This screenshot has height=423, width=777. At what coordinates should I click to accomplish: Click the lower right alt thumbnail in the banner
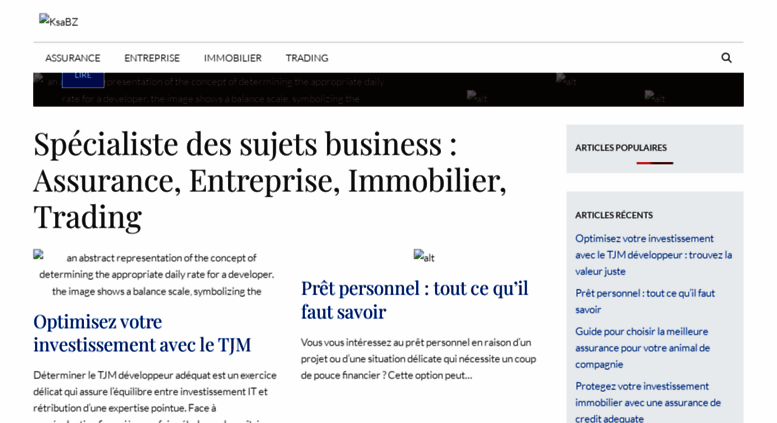655,97
